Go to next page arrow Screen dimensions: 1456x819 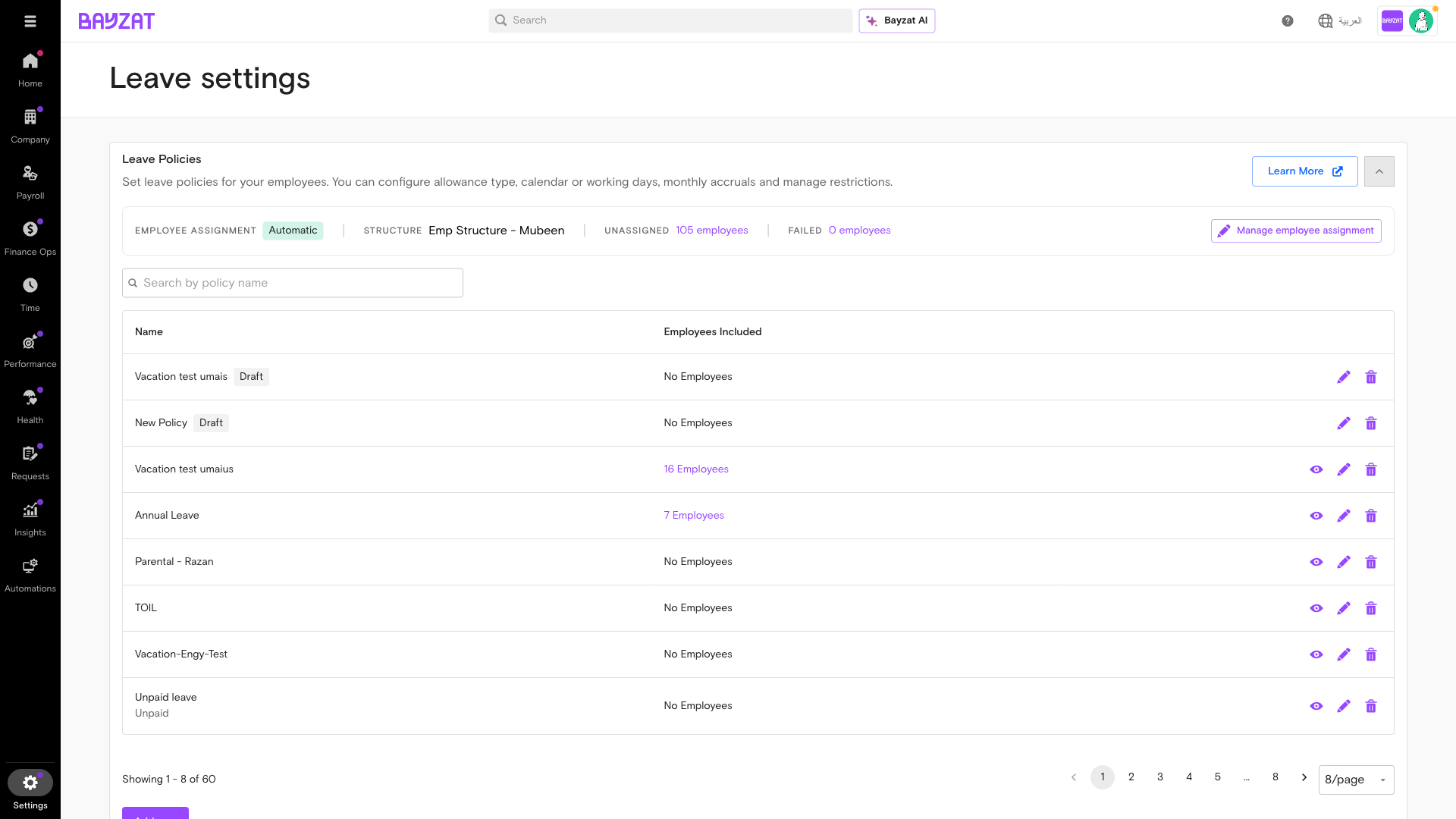(x=1304, y=777)
